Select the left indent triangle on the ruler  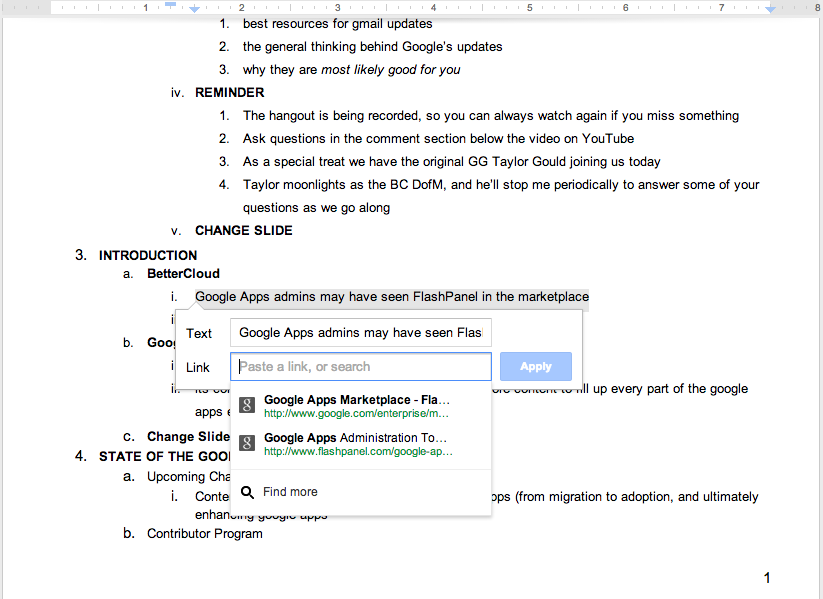[x=194, y=9]
